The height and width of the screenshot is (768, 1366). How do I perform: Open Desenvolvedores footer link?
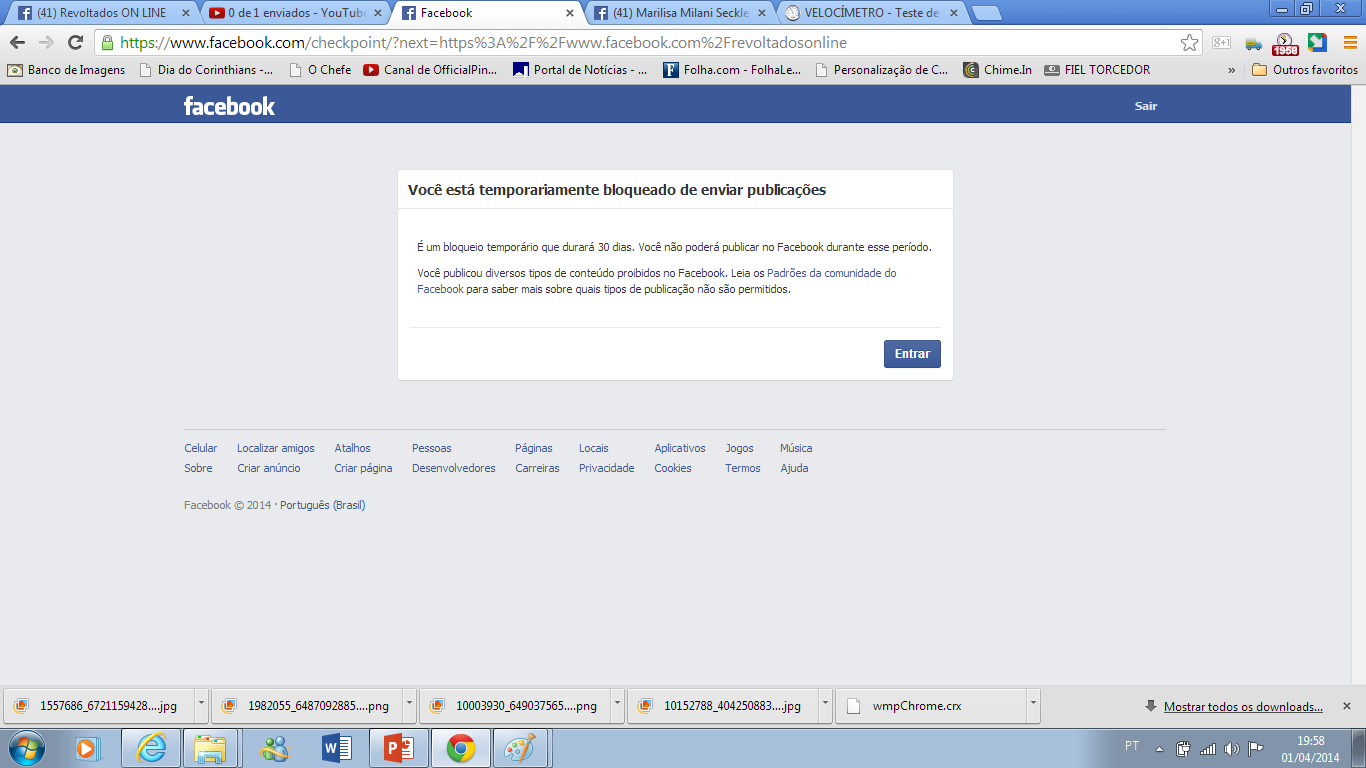click(454, 468)
